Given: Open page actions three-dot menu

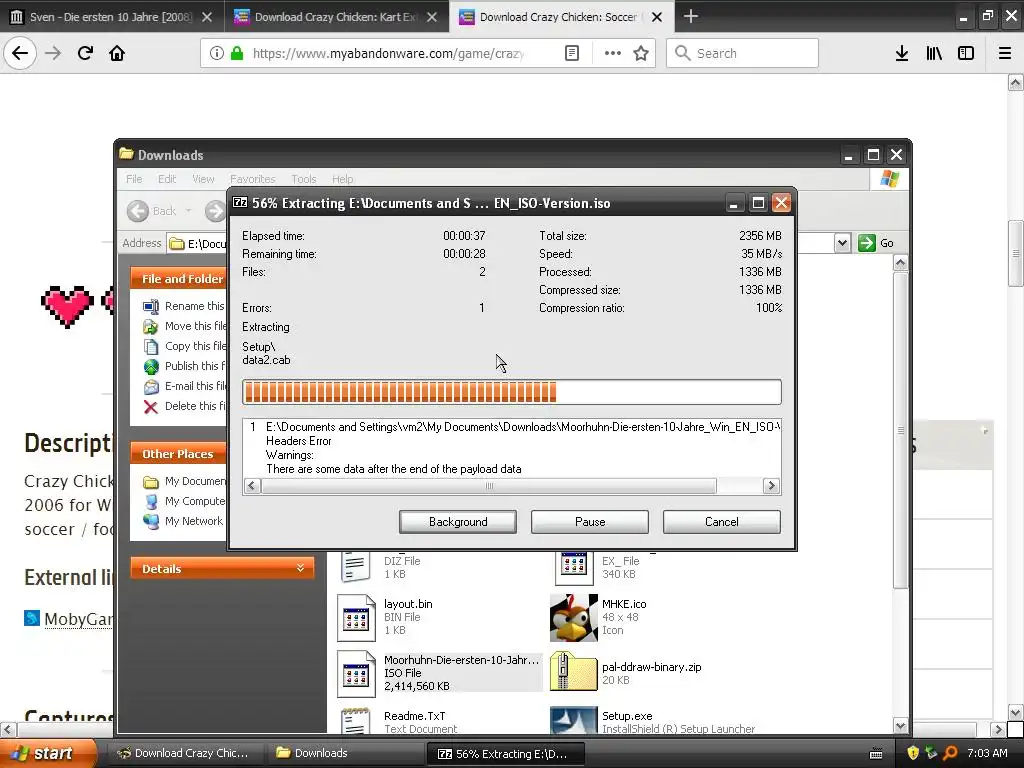Looking at the screenshot, I should point(612,53).
